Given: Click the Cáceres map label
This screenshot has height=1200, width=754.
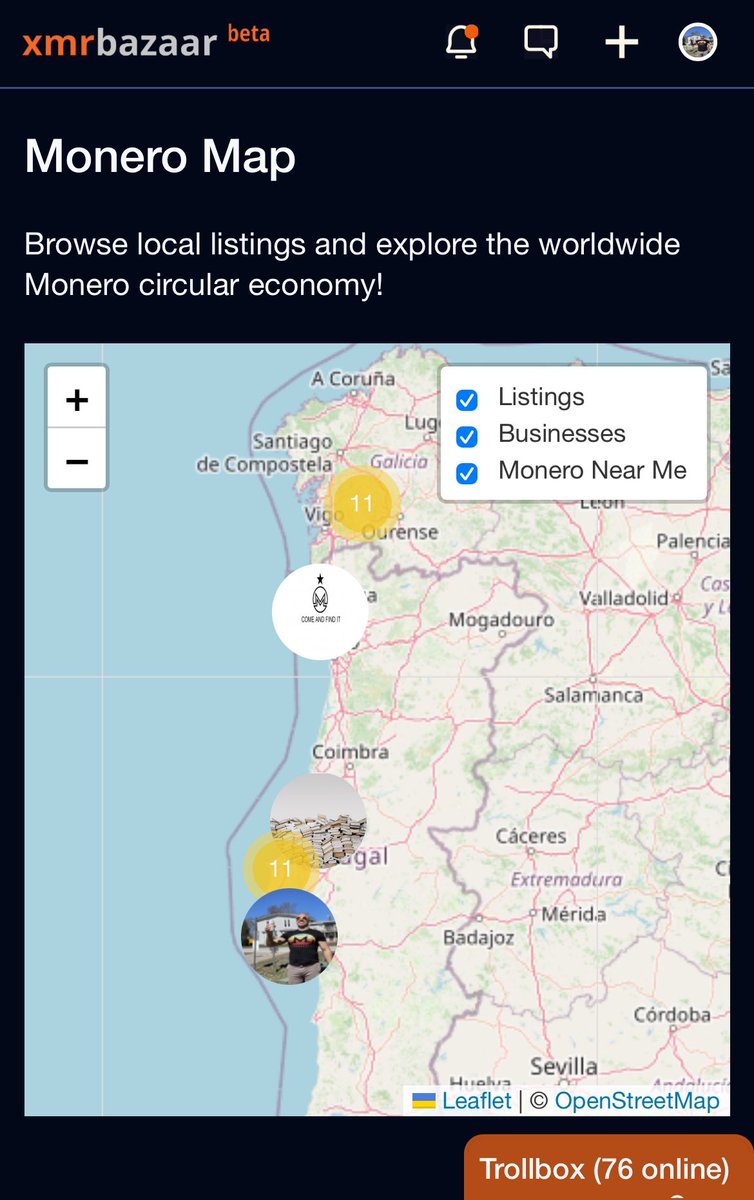Looking at the screenshot, I should click(530, 836).
